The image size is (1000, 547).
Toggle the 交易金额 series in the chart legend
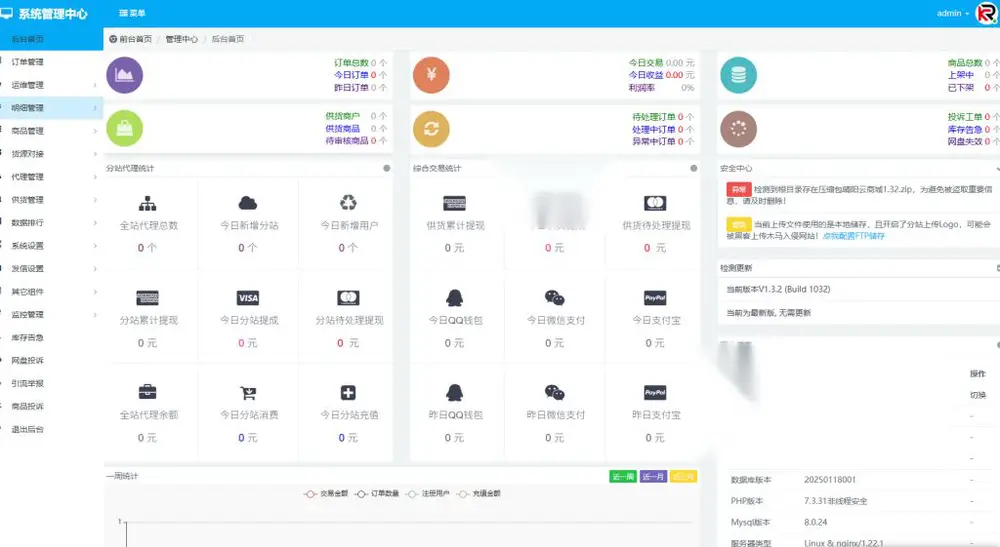coord(326,493)
